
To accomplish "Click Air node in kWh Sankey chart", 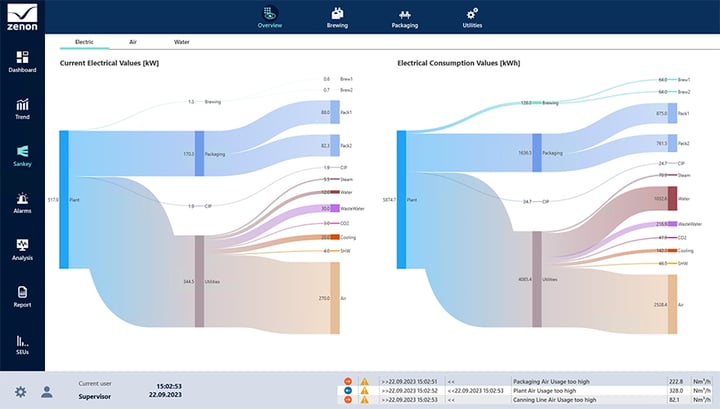I will [672, 304].
